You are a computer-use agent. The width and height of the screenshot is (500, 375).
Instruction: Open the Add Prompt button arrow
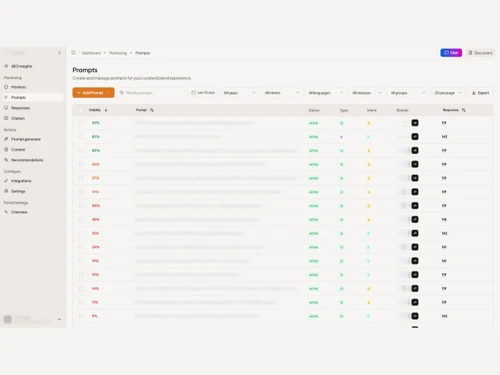point(109,93)
